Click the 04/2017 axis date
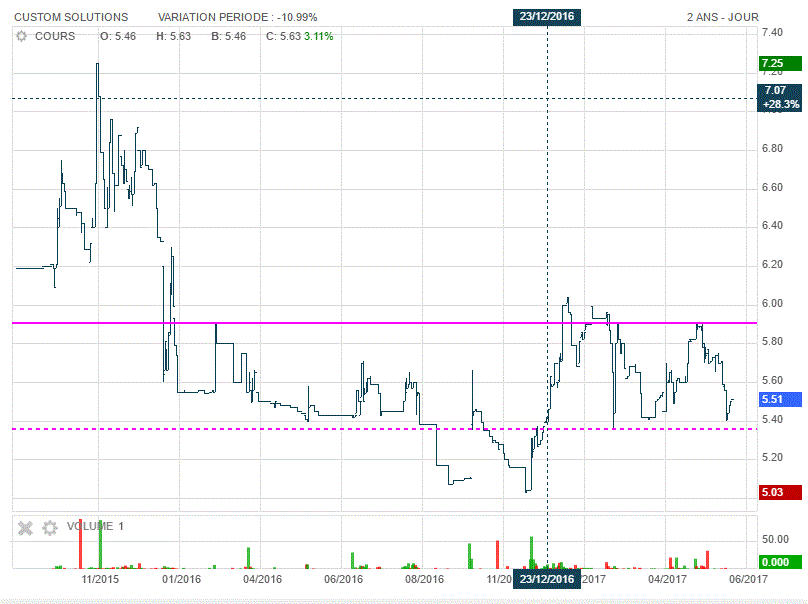The width and height of the screenshot is (808, 604). pos(667,579)
